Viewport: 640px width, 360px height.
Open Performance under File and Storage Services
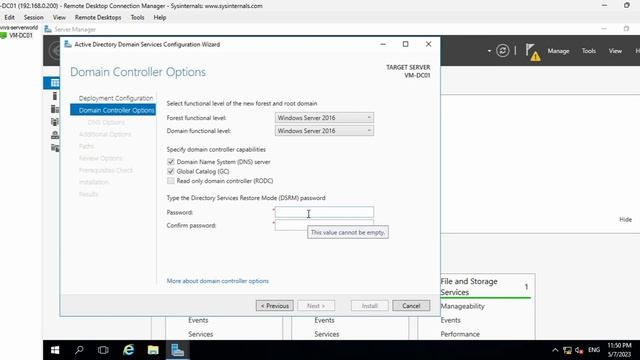pos(460,334)
